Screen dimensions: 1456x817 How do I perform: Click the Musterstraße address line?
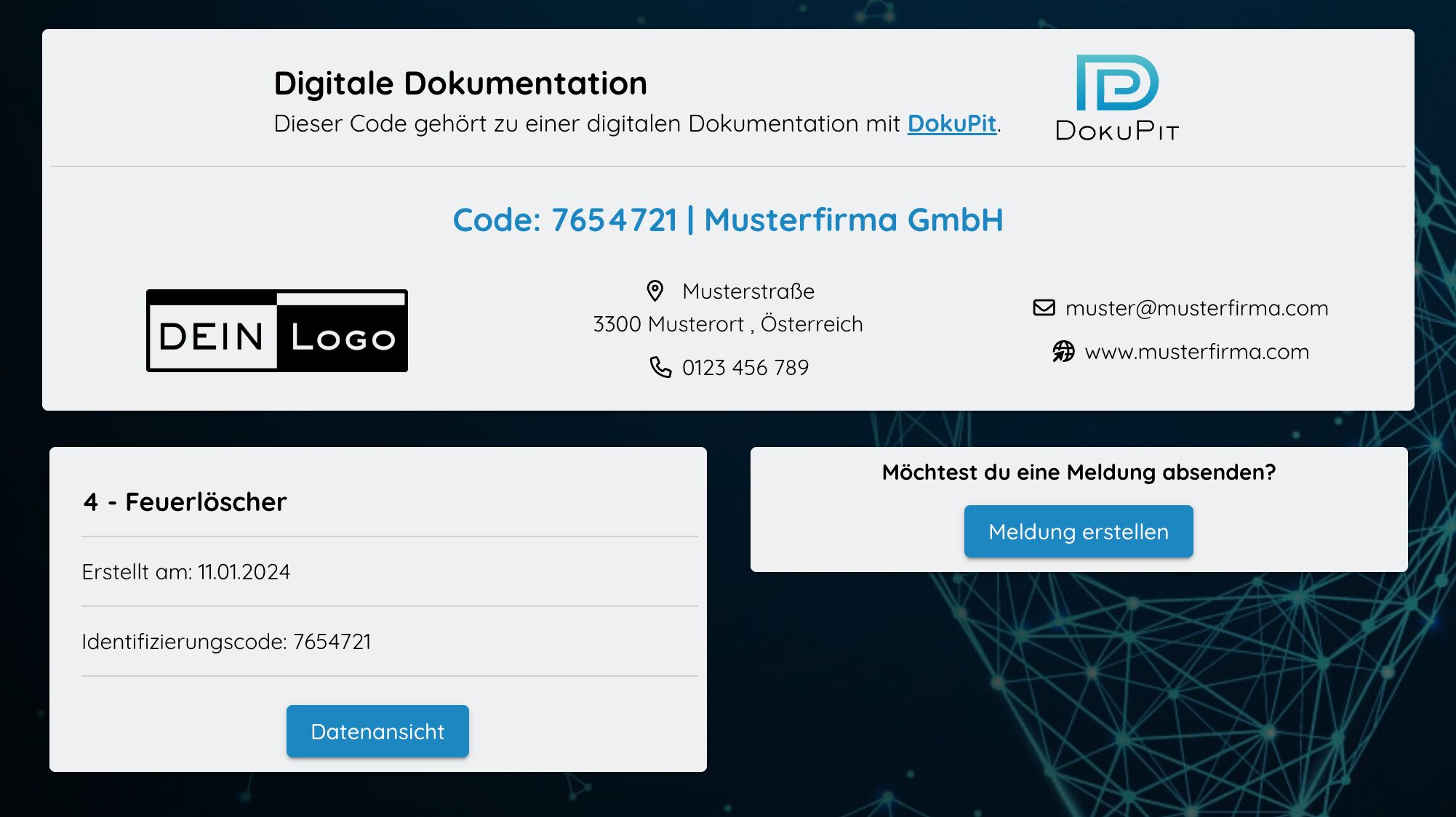(748, 291)
